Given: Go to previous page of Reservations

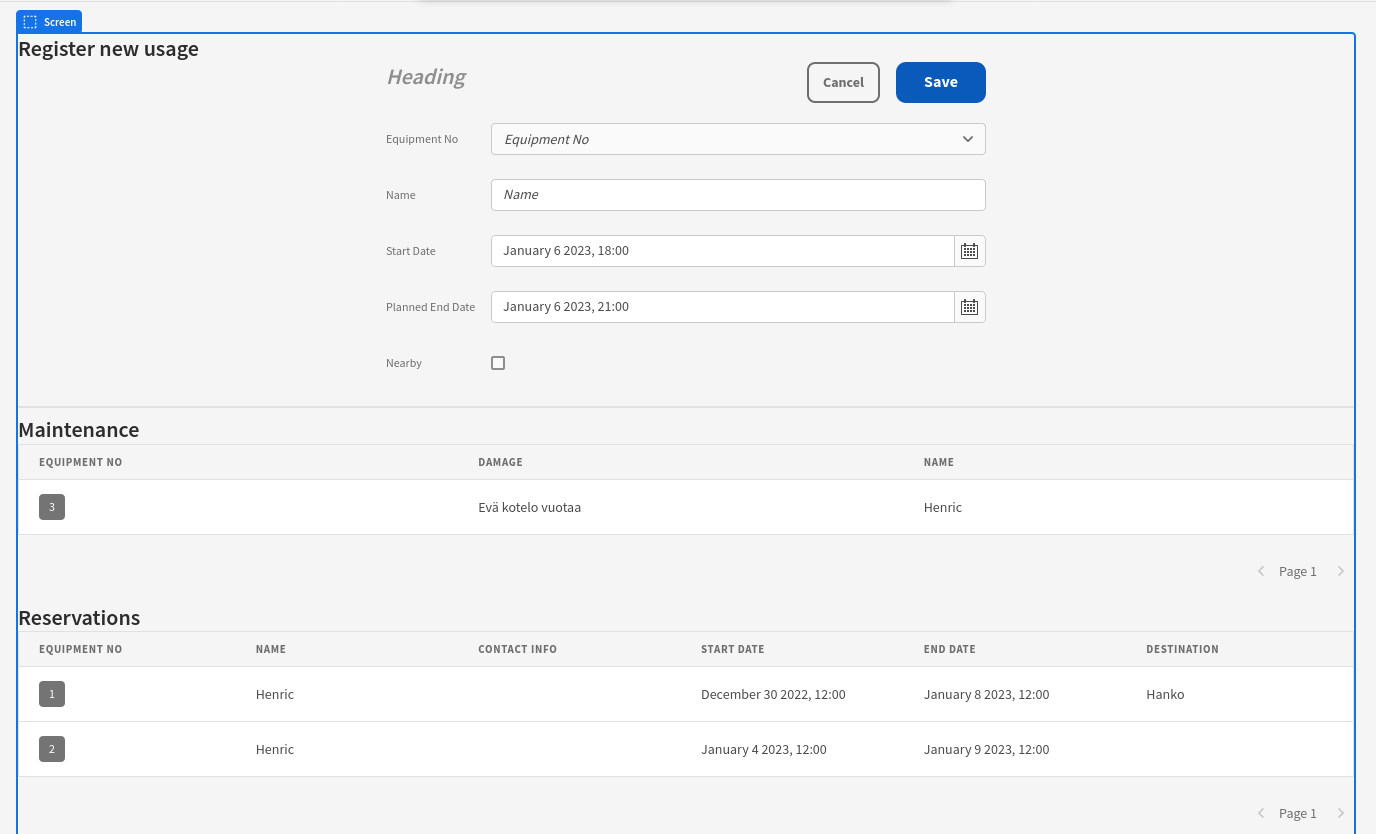Looking at the screenshot, I should click(x=1261, y=813).
